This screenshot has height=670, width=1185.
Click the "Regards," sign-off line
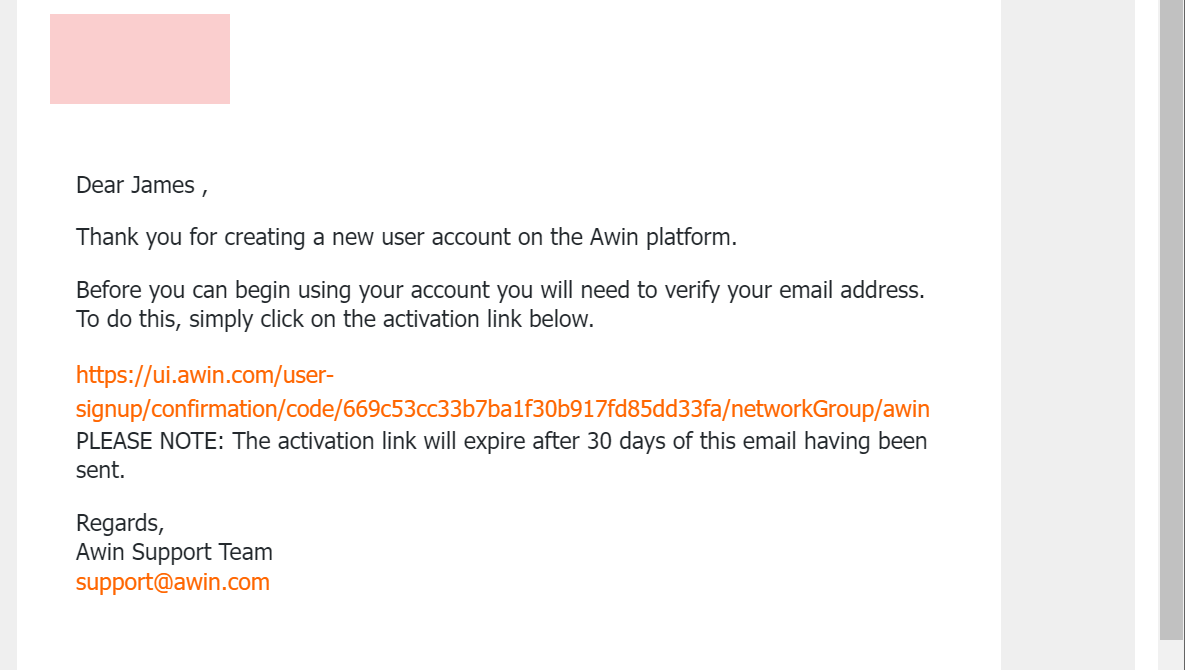[x=120, y=523]
